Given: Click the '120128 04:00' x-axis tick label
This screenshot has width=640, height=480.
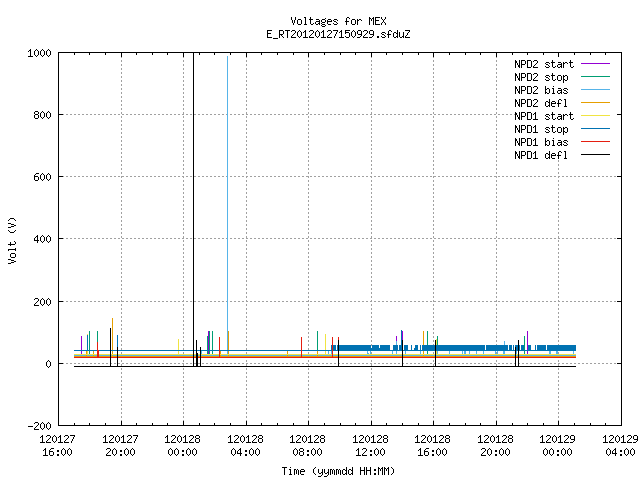Looking at the screenshot, I should [245, 446].
